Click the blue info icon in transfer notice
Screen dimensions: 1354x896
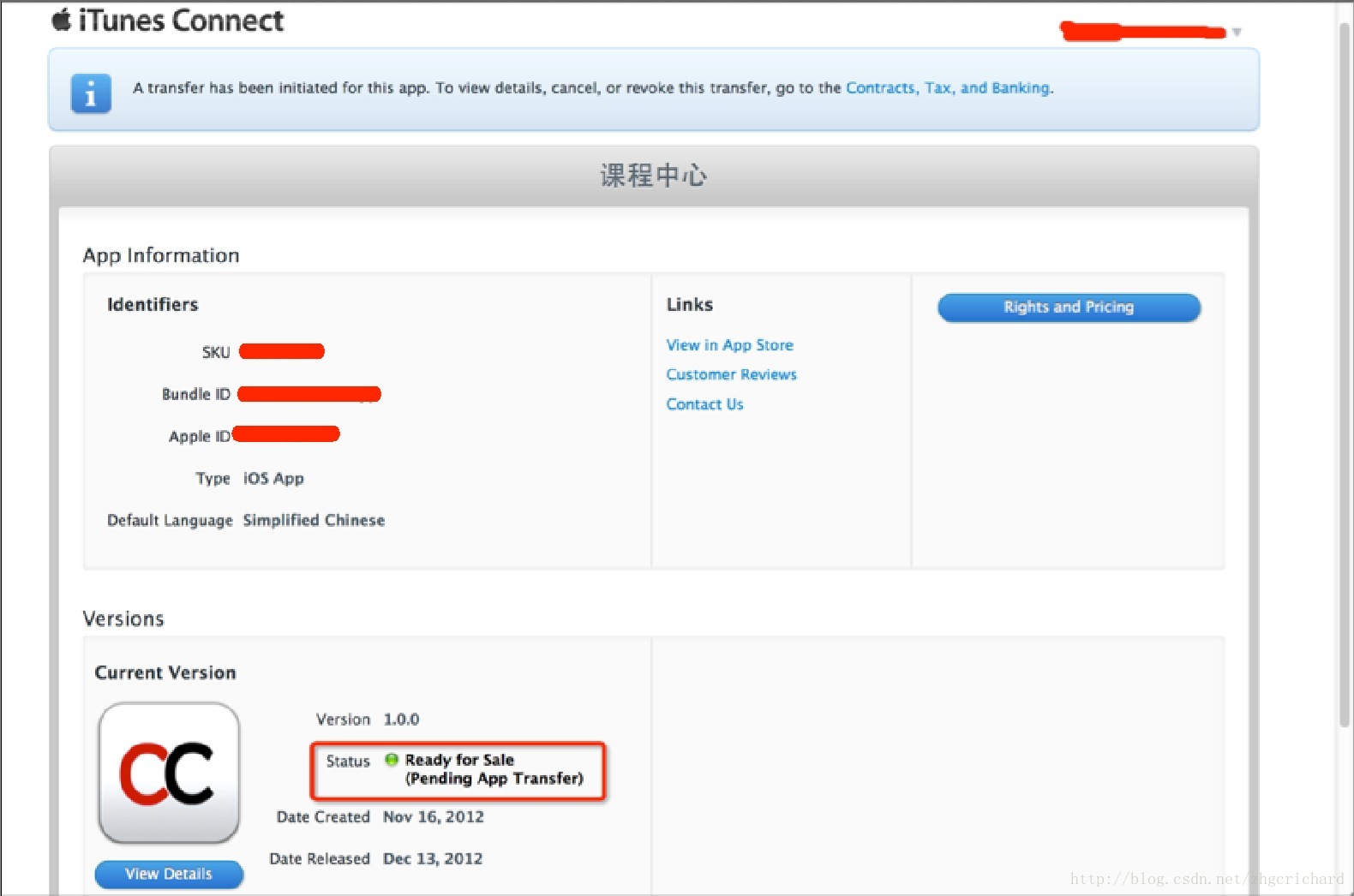(91, 93)
